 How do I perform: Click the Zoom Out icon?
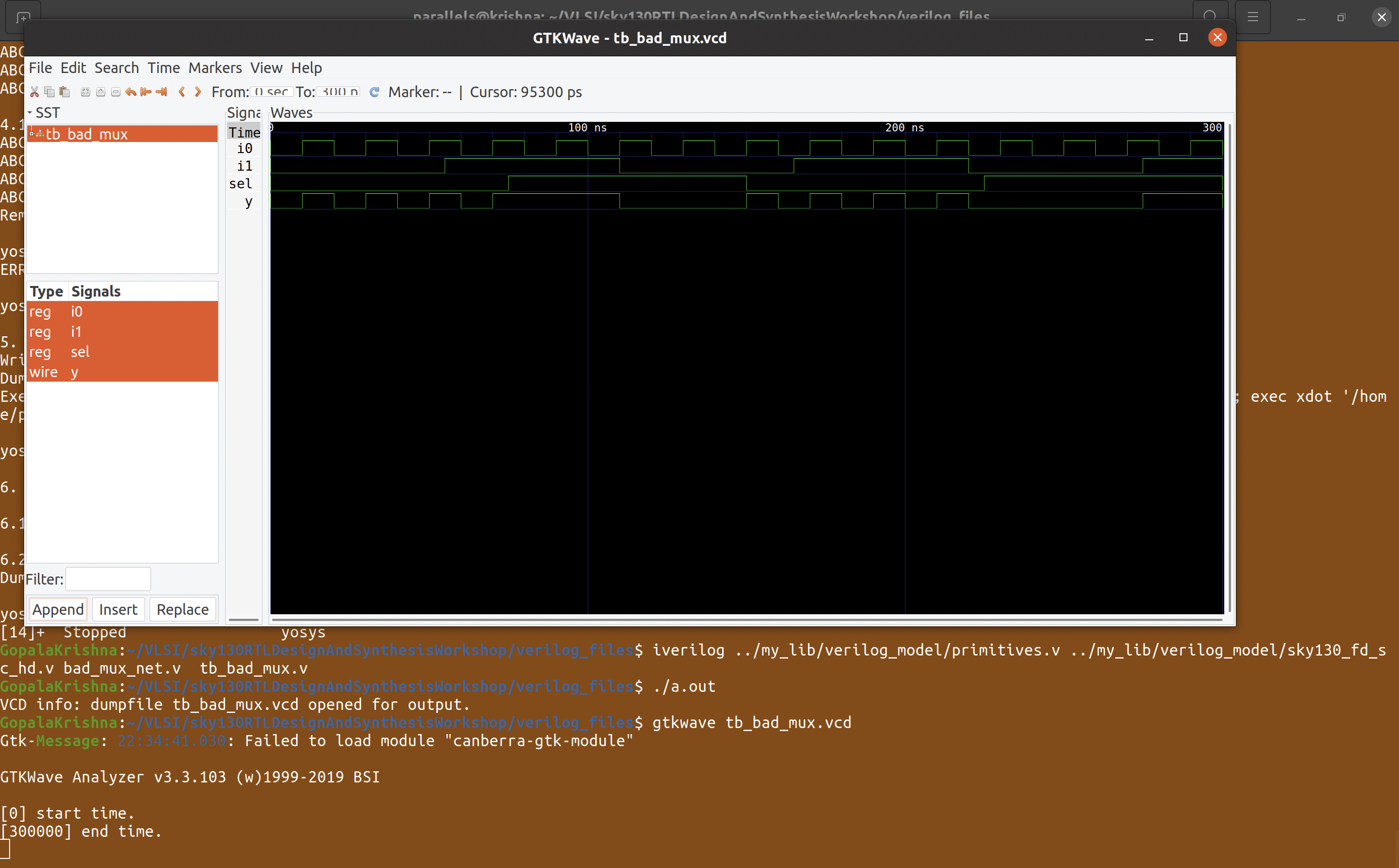[x=115, y=92]
